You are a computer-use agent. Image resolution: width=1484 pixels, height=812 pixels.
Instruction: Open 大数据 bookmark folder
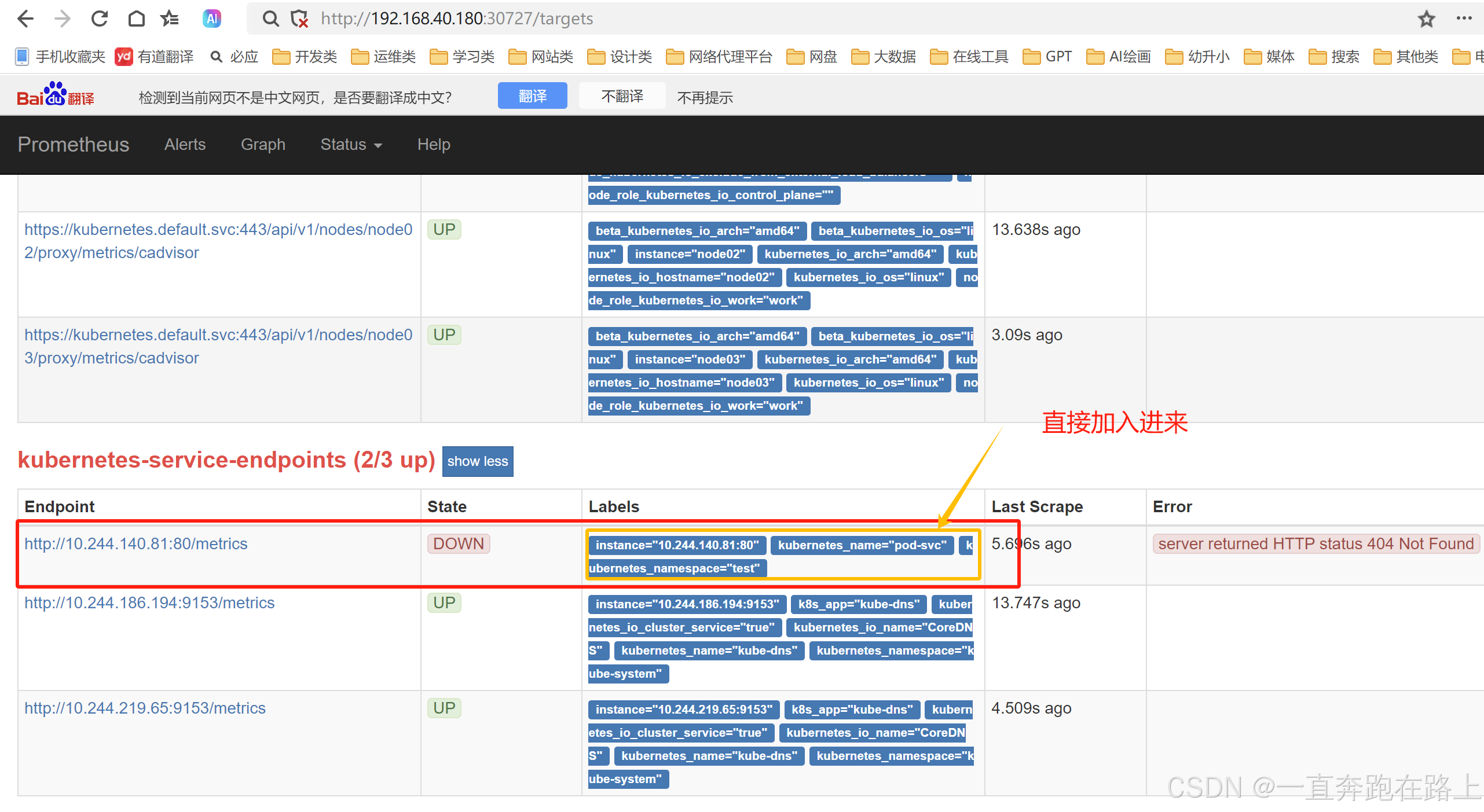click(884, 57)
